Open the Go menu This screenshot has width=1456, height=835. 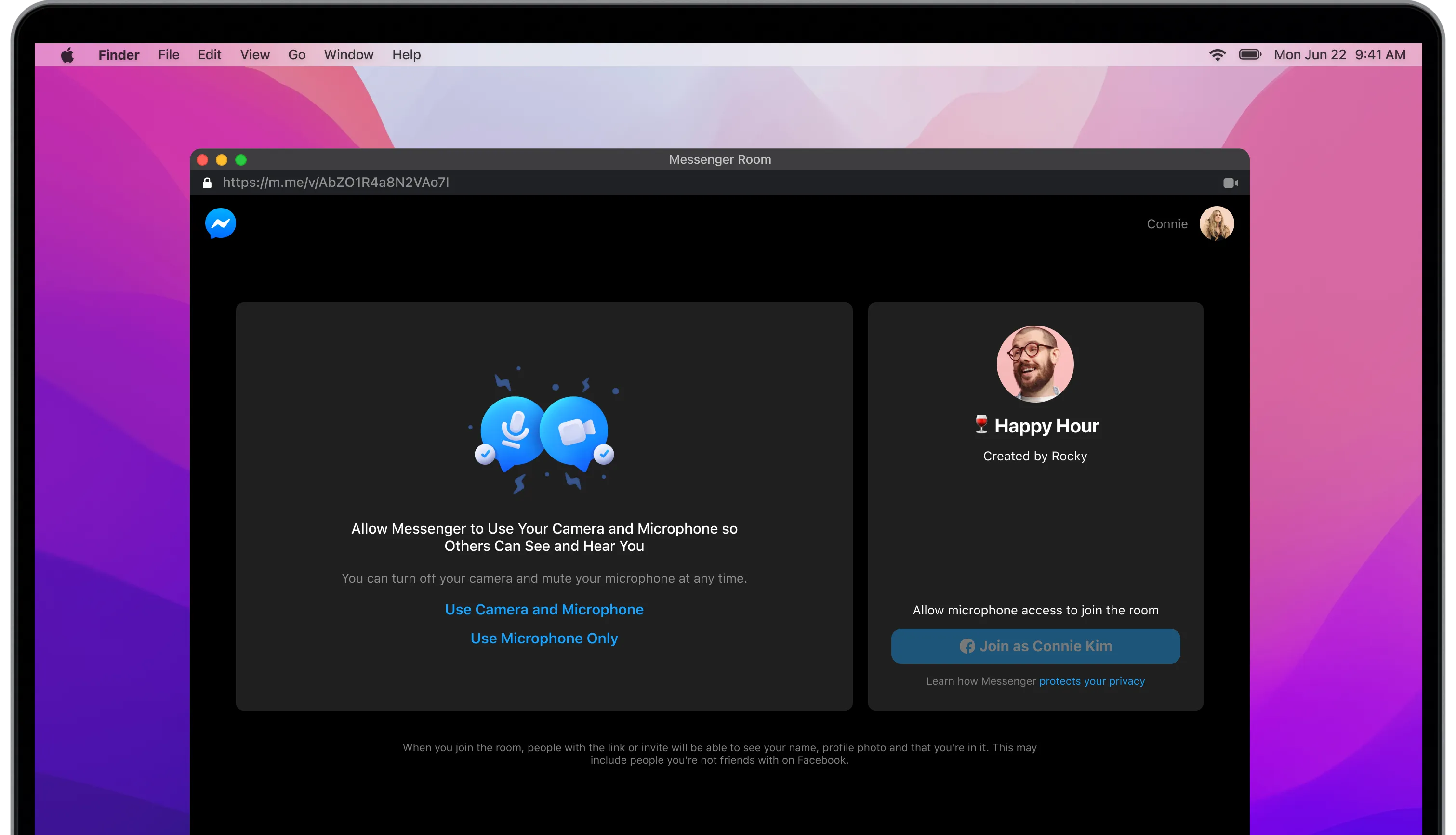[x=297, y=55]
